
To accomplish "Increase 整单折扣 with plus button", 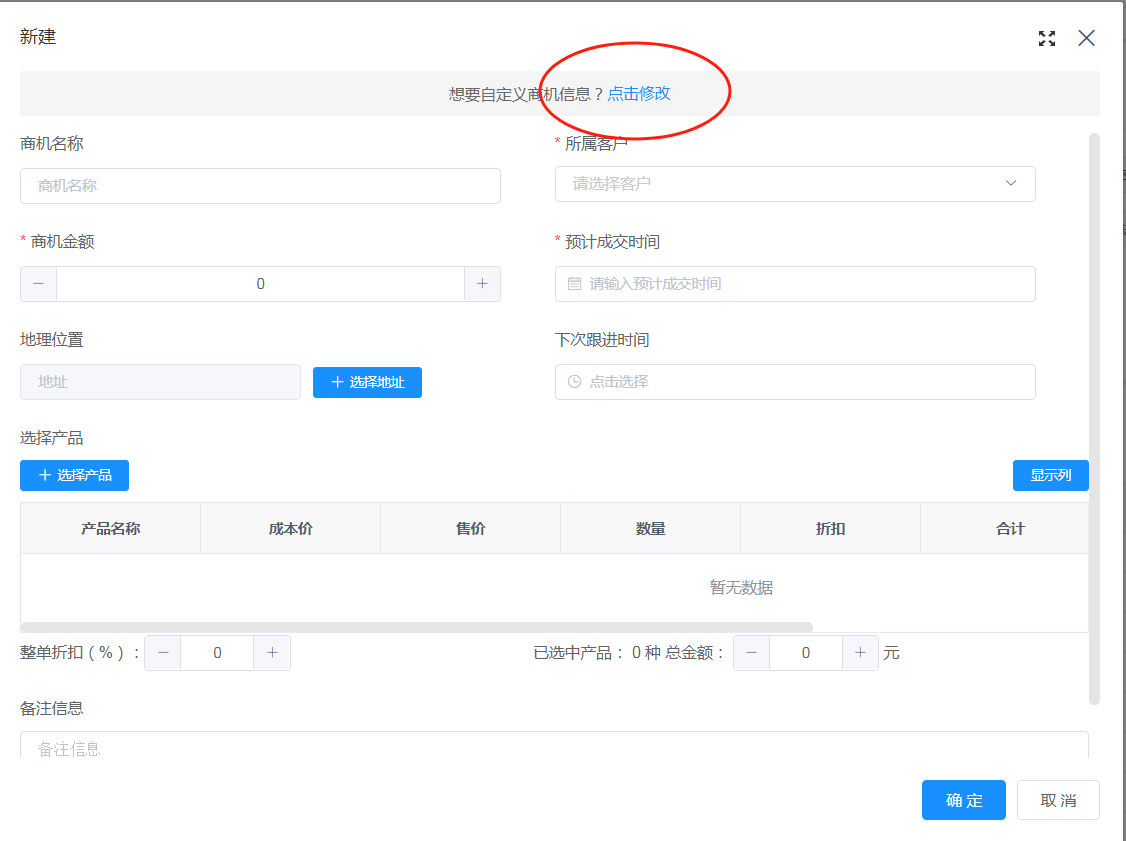I will (272, 653).
